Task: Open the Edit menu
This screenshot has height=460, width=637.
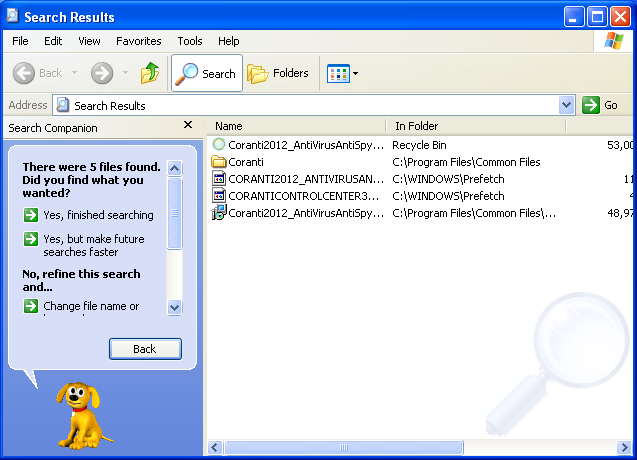Action: pos(53,41)
